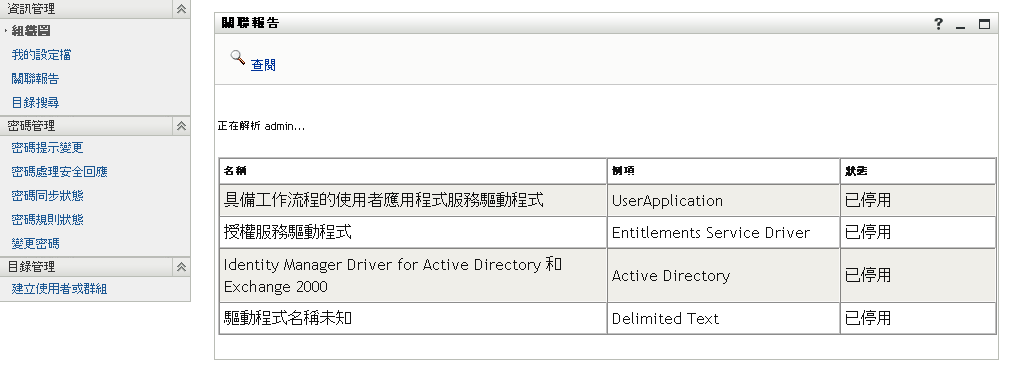Open 目錄搜尋 from the sidebar
Image resolution: width=1019 pixels, height=365 pixels.
[35, 103]
